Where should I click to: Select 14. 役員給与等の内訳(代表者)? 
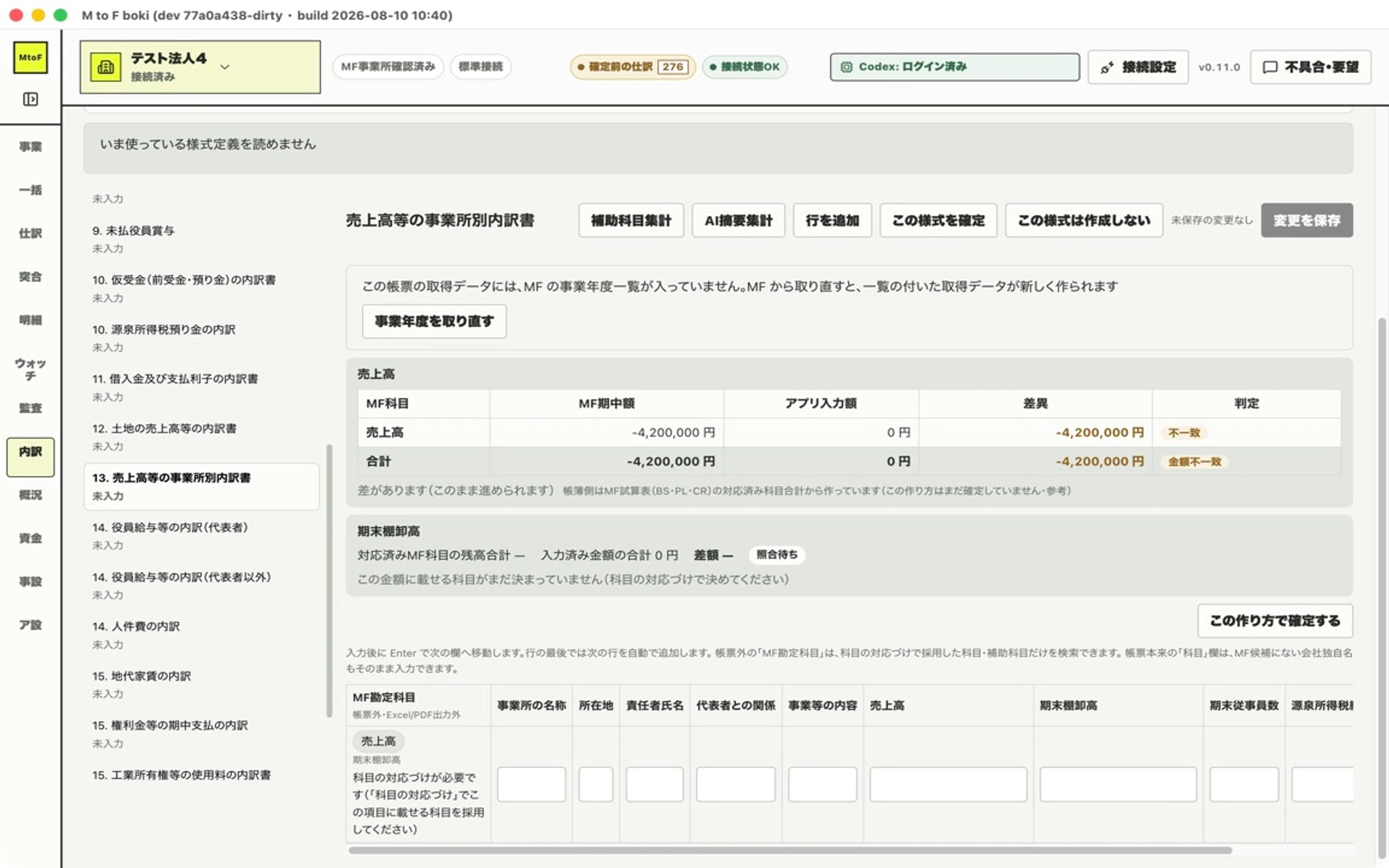click(201, 536)
